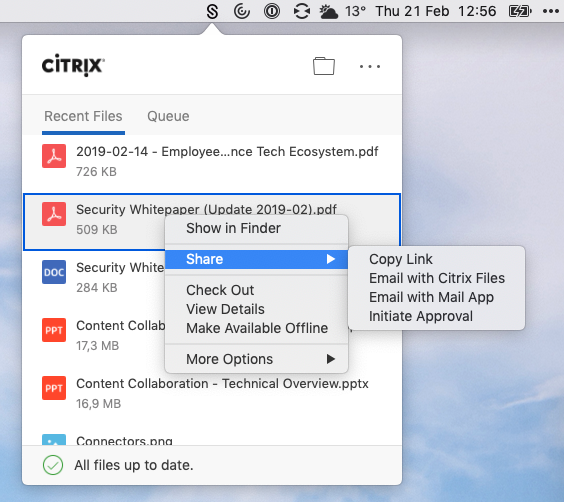The height and width of the screenshot is (502, 564).
Task: Click the Citrix logo
Action: (x=73, y=65)
